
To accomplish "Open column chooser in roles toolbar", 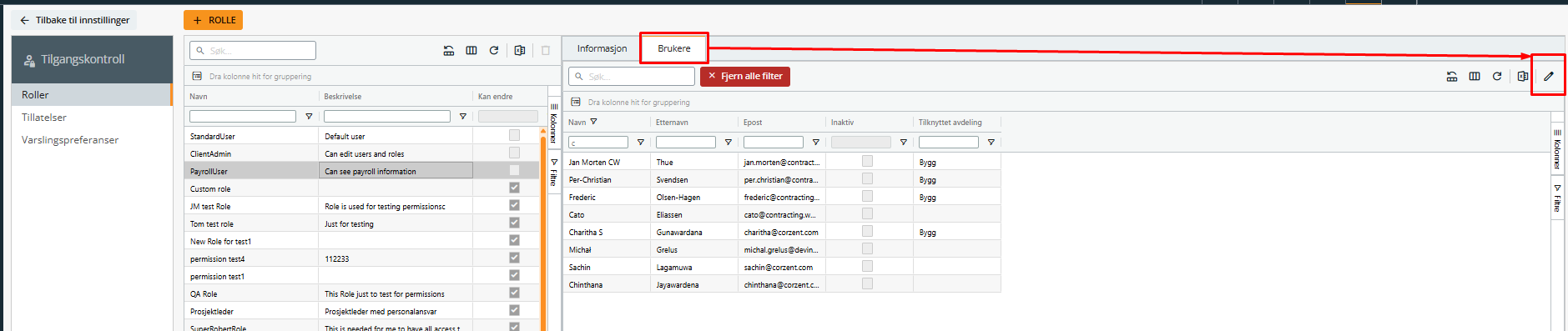I will pyautogui.click(x=471, y=50).
